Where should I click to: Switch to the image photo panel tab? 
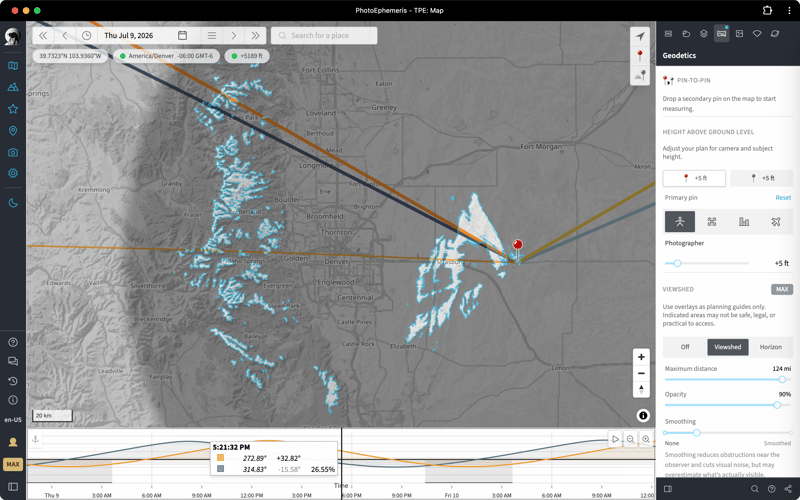(x=739, y=34)
